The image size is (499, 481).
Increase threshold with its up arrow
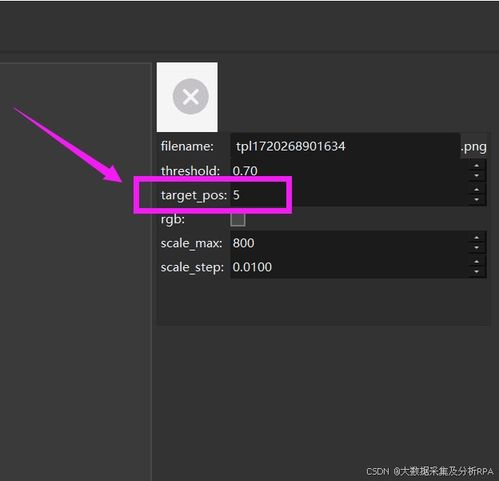click(476, 166)
